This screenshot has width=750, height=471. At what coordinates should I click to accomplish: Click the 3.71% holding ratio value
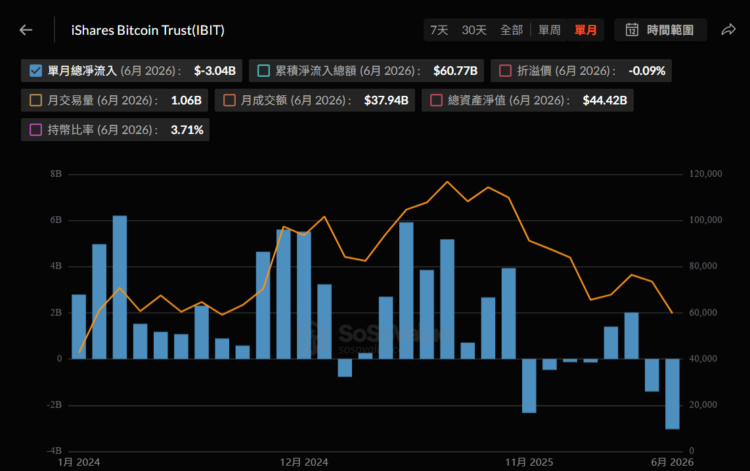click(187, 130)
